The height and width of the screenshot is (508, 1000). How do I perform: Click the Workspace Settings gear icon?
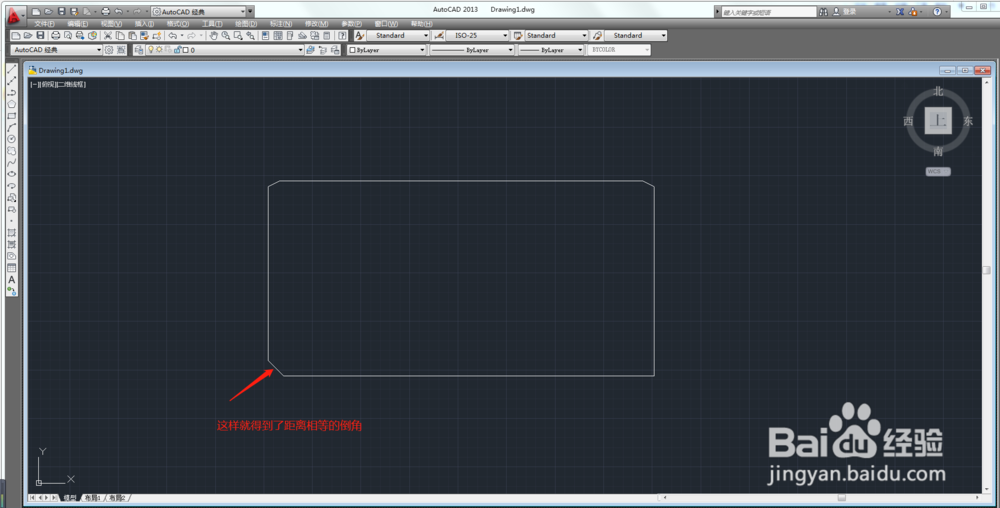click(x=109, y=50)
